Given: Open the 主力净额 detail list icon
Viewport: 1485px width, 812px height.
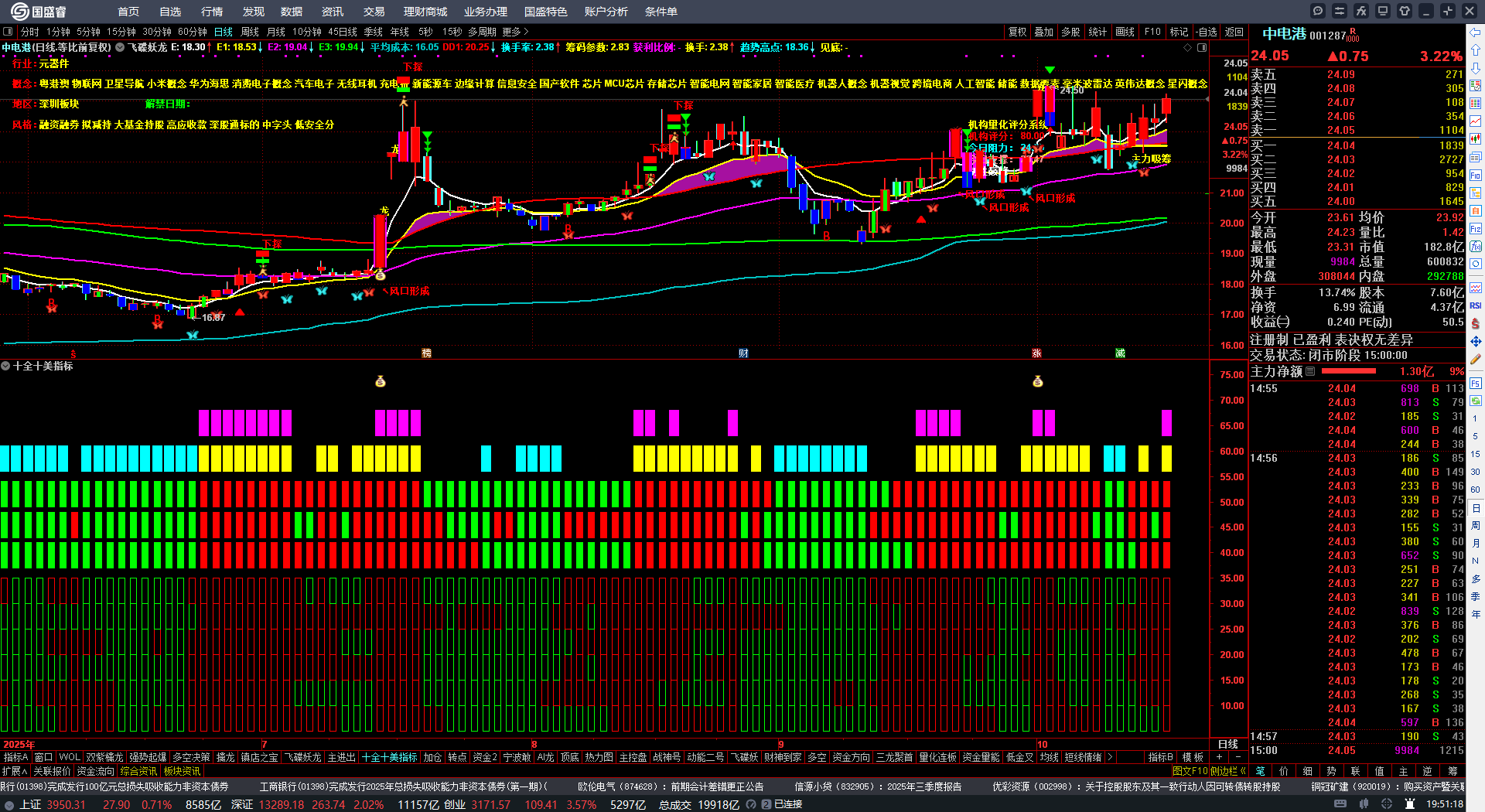Looking at the screenshot, I should coord(1310,371).
